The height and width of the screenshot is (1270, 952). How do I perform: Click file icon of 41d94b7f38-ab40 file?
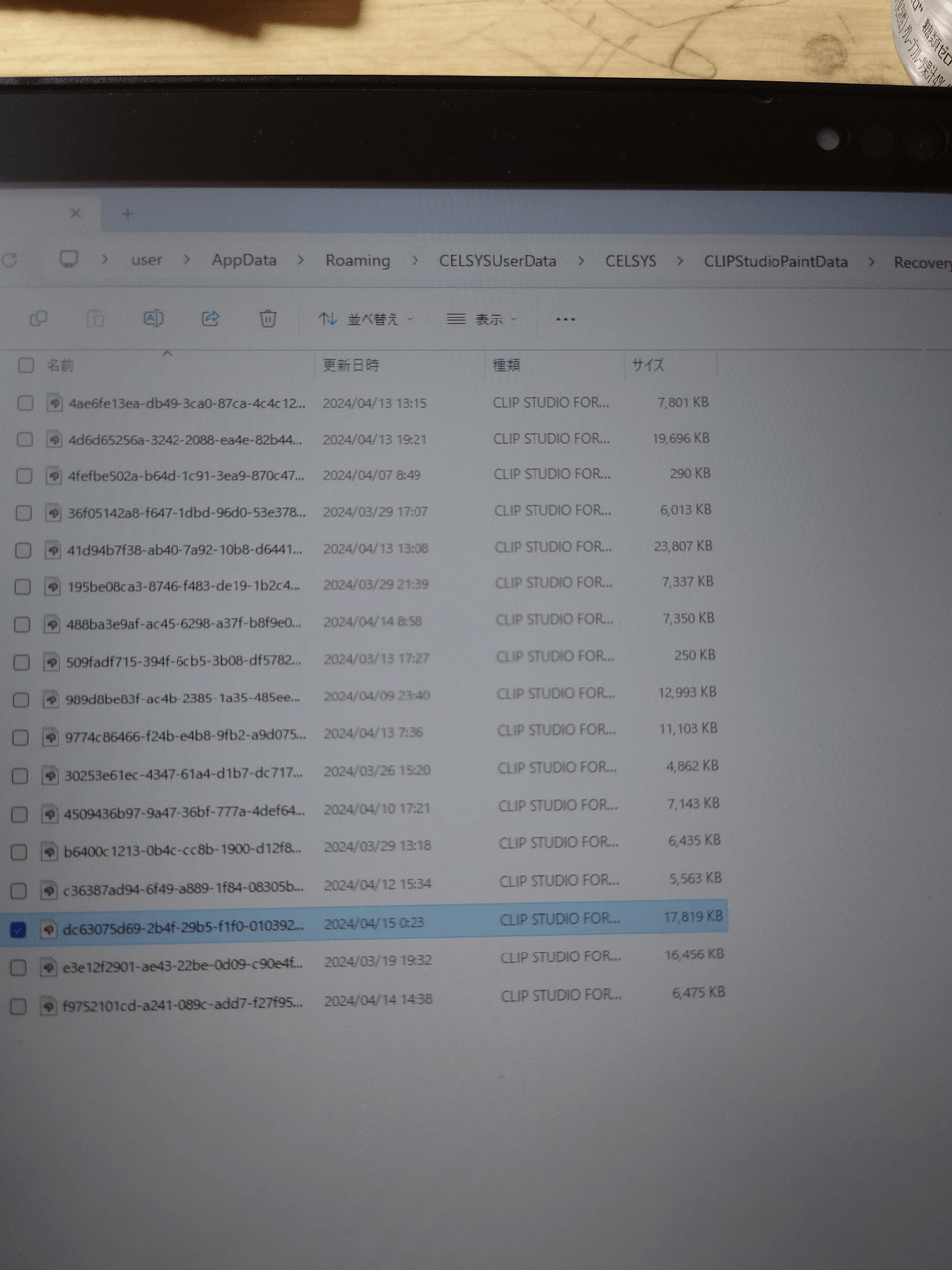pos(53,550)
